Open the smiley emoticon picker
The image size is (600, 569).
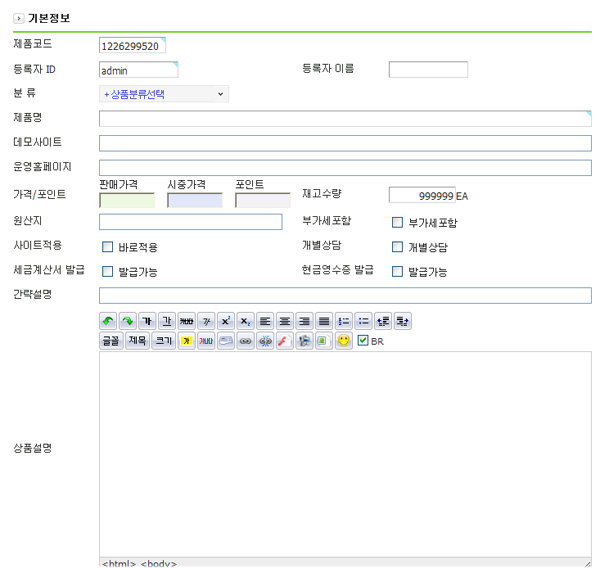pyautogui.click(x=343, y=341)
